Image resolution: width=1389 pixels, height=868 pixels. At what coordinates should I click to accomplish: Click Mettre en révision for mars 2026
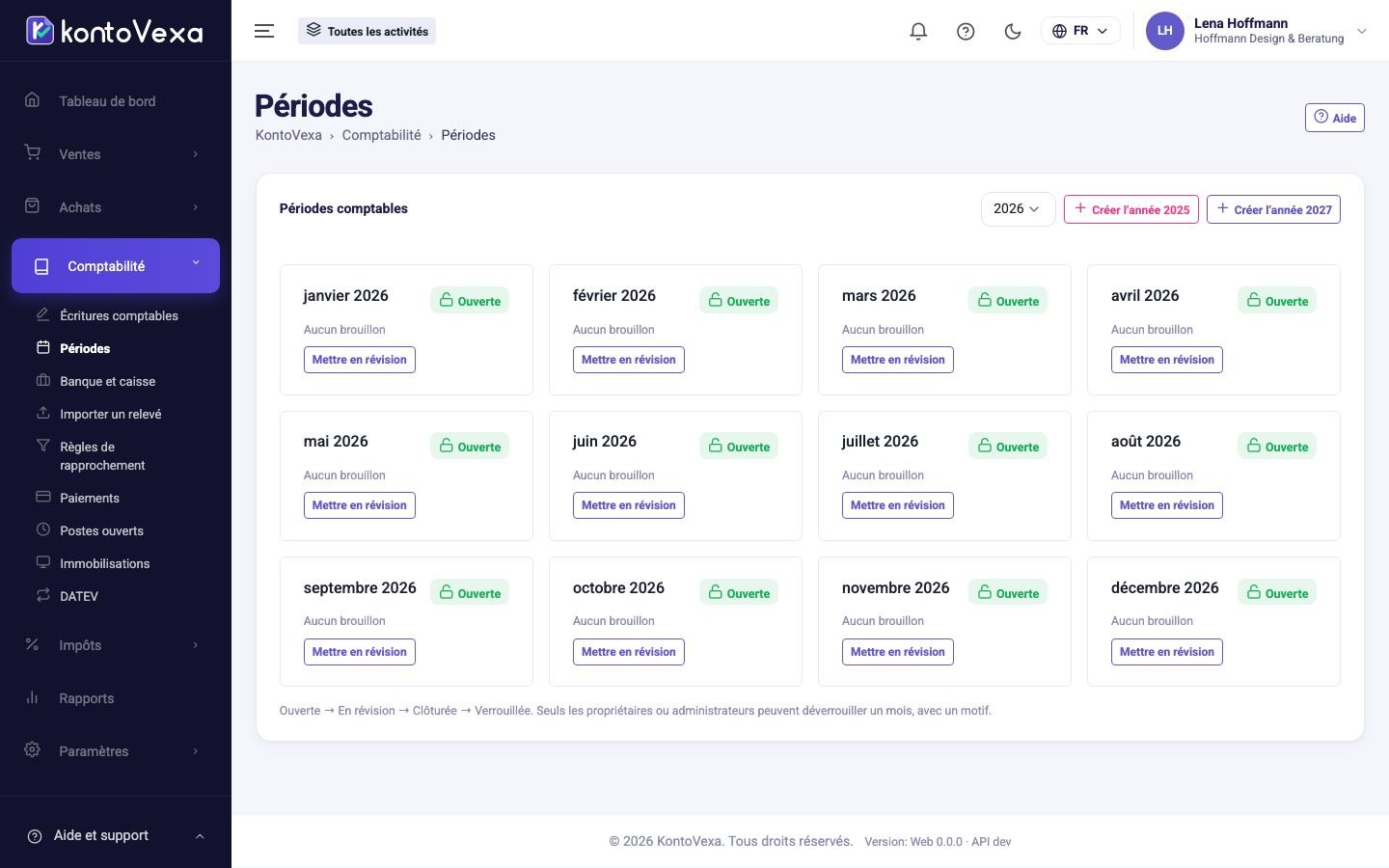pos(898,360)
